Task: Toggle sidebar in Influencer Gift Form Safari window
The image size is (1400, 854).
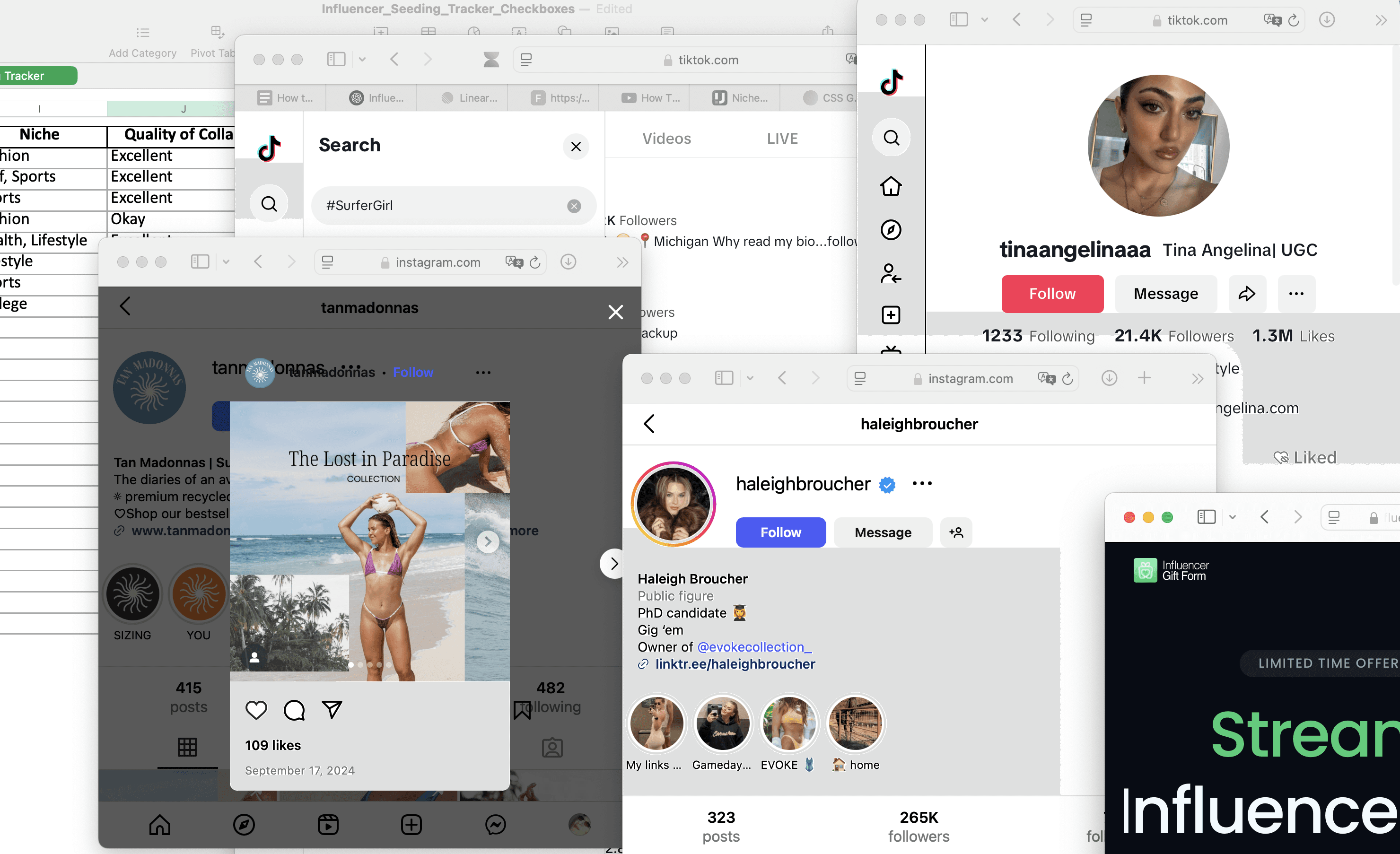Action: click(x=1206, y=517)
